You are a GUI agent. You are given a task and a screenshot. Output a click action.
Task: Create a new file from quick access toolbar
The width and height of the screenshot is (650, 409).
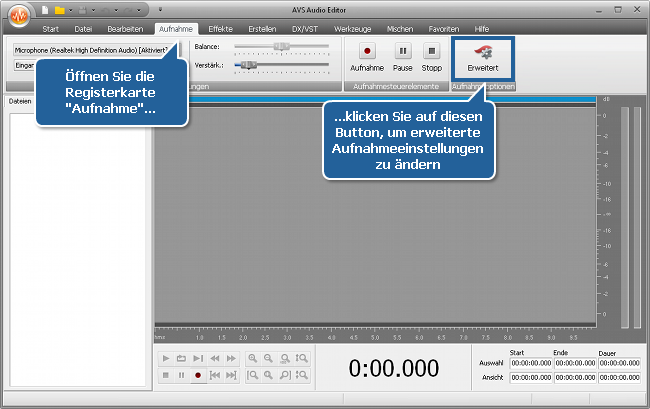coord(45,10)
